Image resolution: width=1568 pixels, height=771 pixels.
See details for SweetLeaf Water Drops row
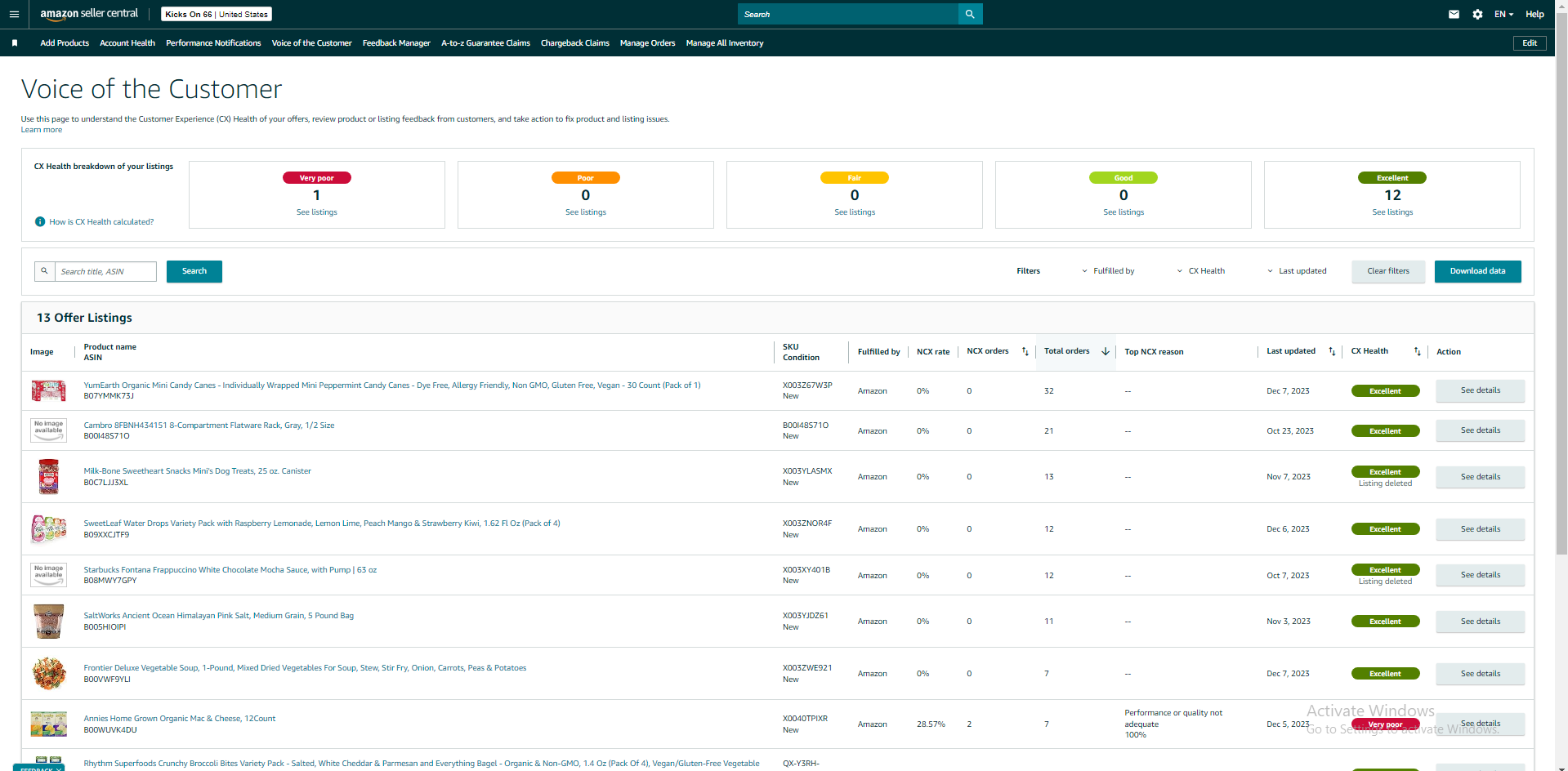[x=1480, y=529]
